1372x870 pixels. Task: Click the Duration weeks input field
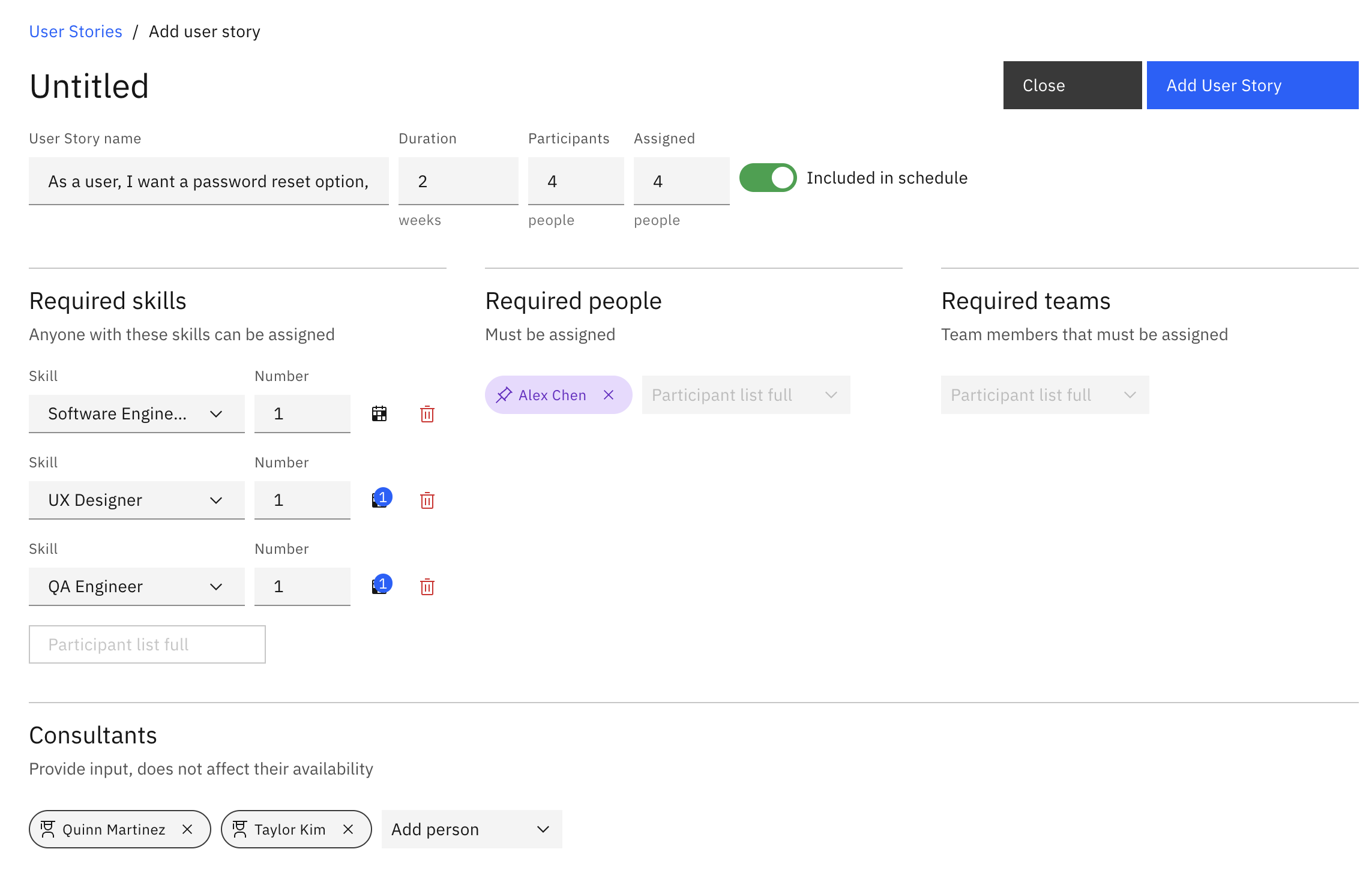coord(459,181)
